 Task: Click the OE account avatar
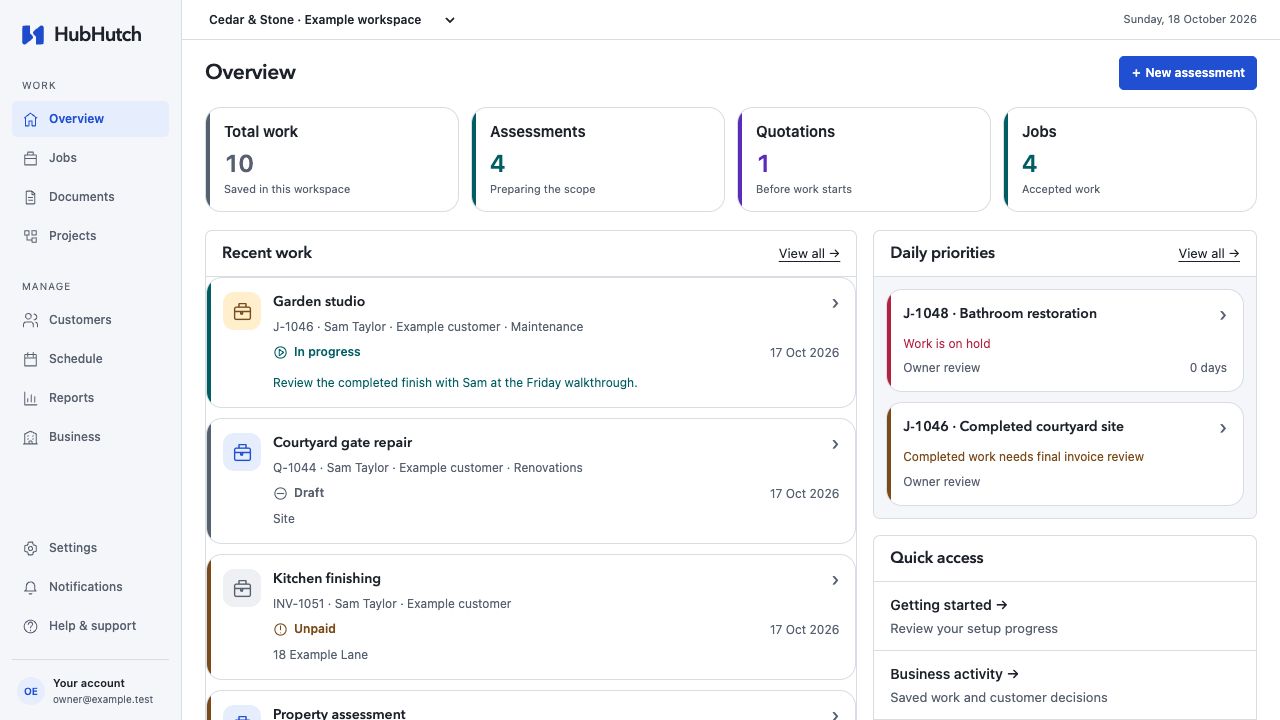click(x=31, y=691)
